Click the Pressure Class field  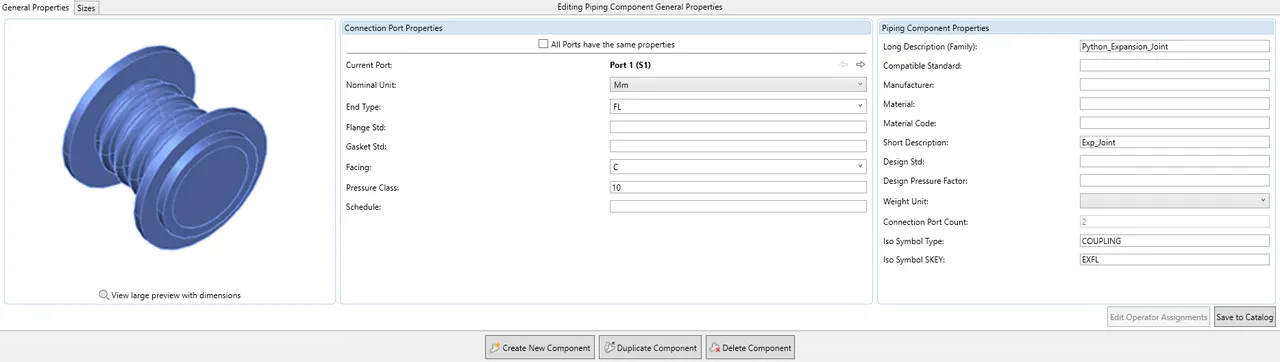click(737, 187)
